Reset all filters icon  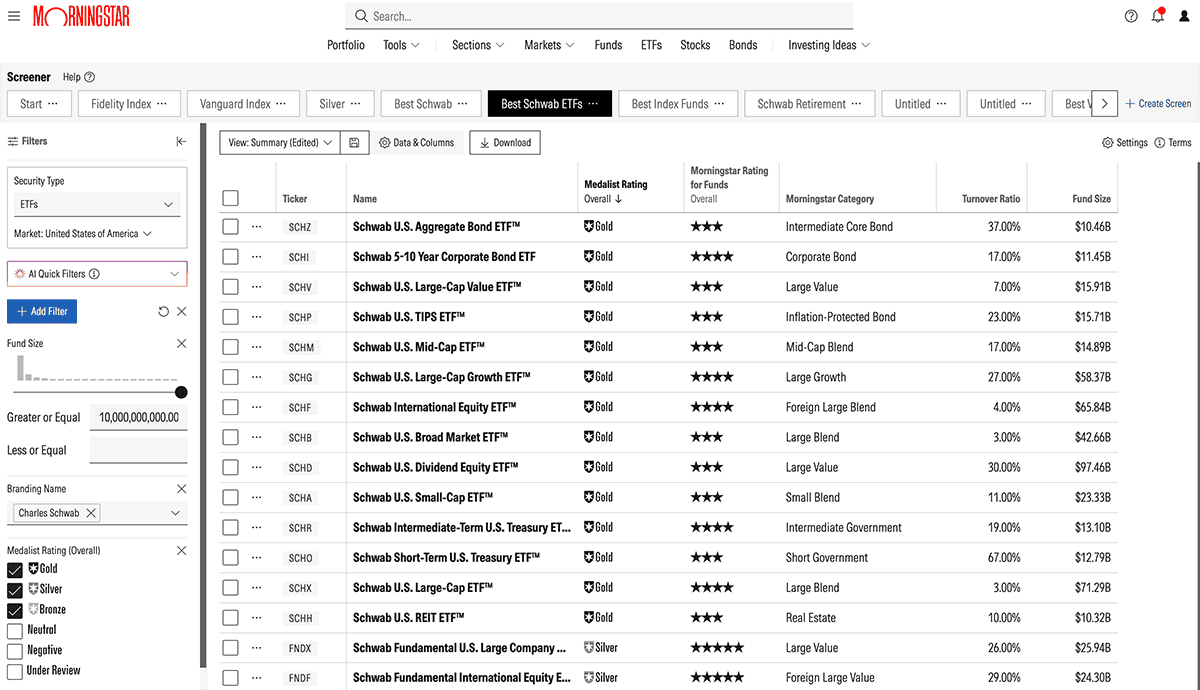click(x=164, y=312)
